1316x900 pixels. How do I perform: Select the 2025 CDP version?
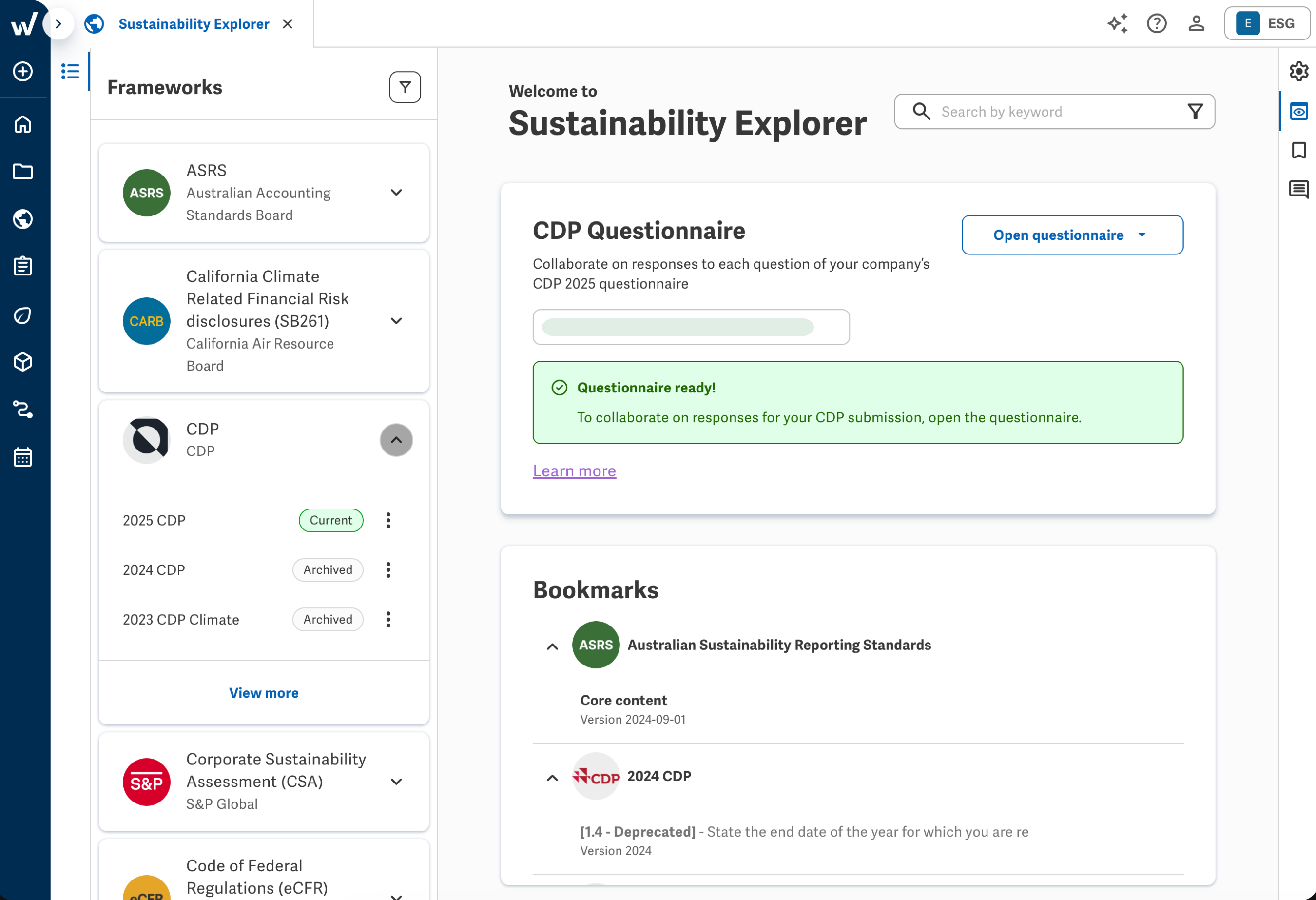point(154,521)
